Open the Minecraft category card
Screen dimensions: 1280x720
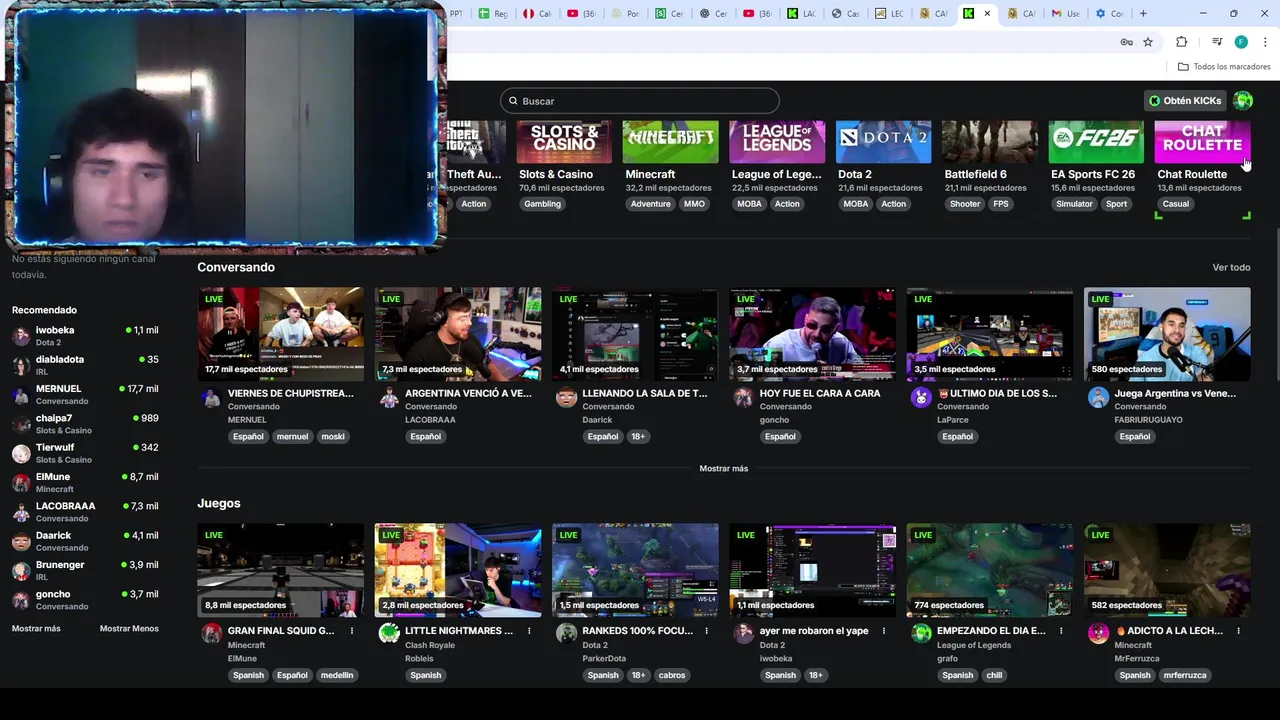tap(670, 142)
